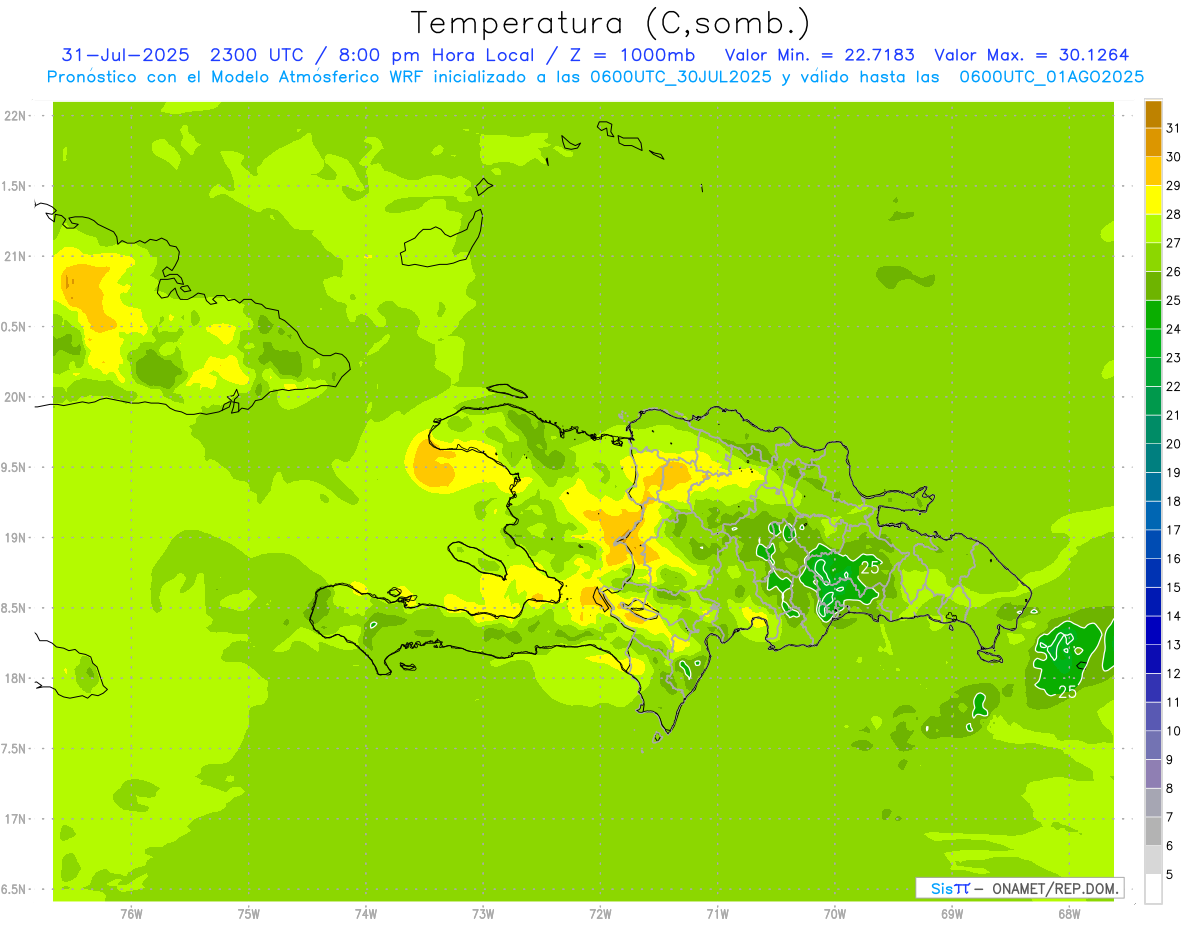Click the '75W' longitude label

pos(249,914)
